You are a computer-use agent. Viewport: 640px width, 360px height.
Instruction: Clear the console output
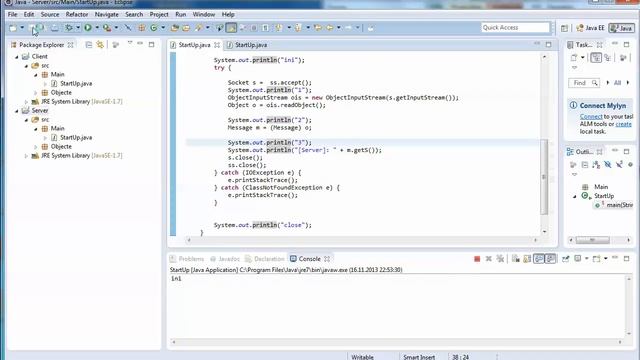click(516, 259)
